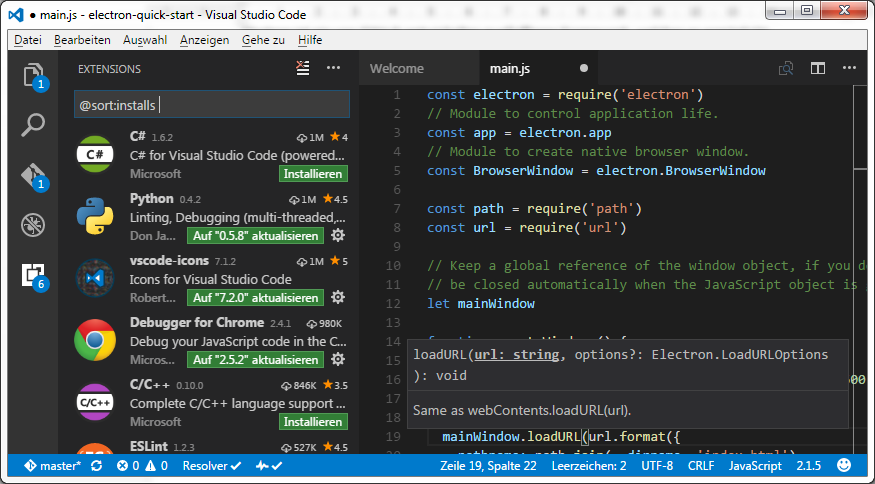The height and width of the screenshot is (484, 875).
Task: Change line ending CRLF
Action: click(x=701, y=466)
